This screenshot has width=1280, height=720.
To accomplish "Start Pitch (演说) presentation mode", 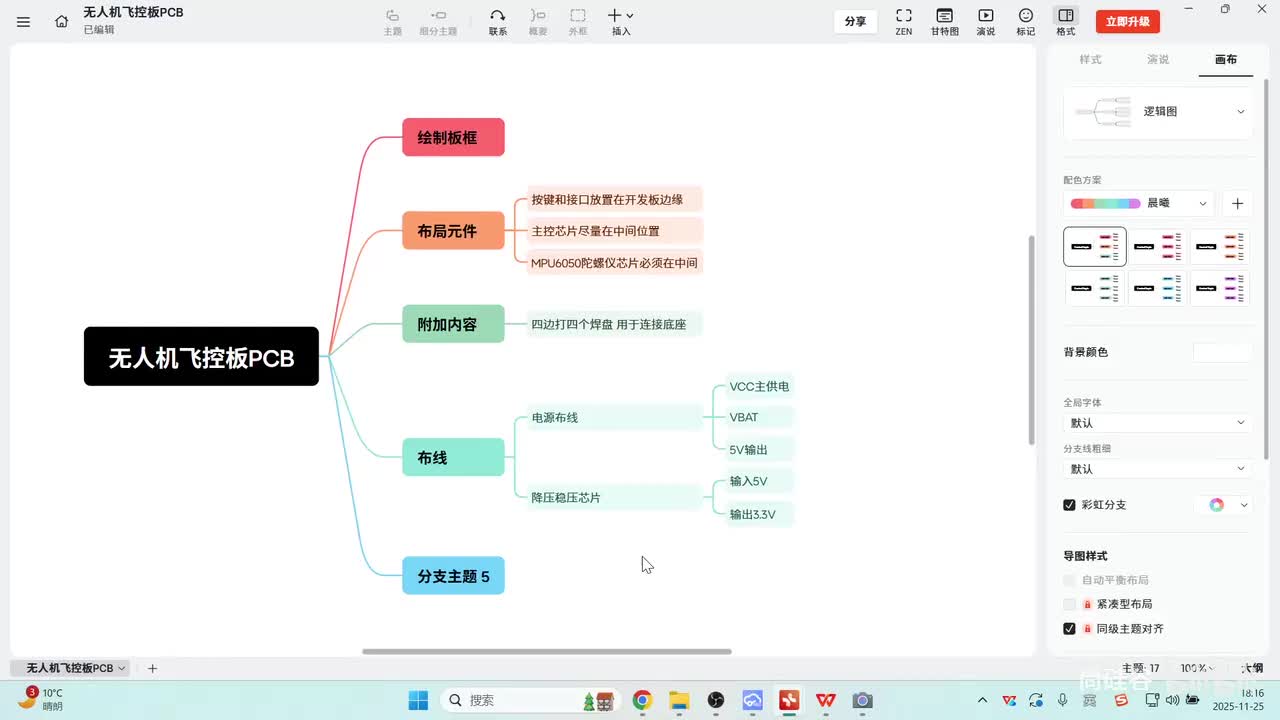I will 986,21.
